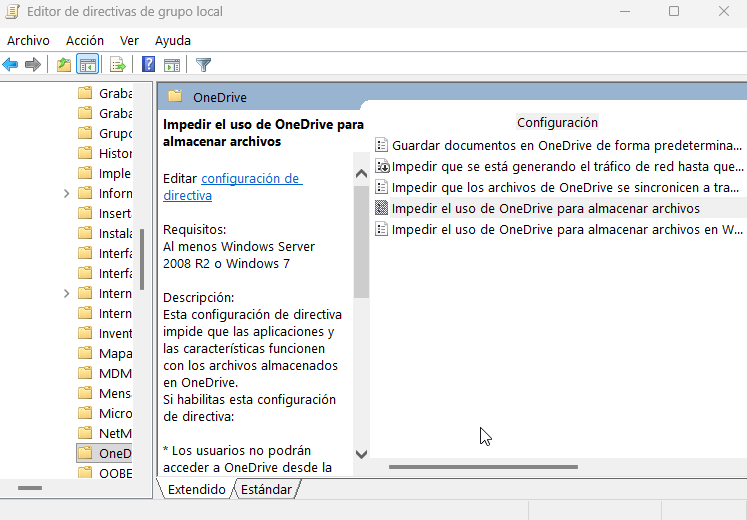Open the Ayuda menu

172,40
